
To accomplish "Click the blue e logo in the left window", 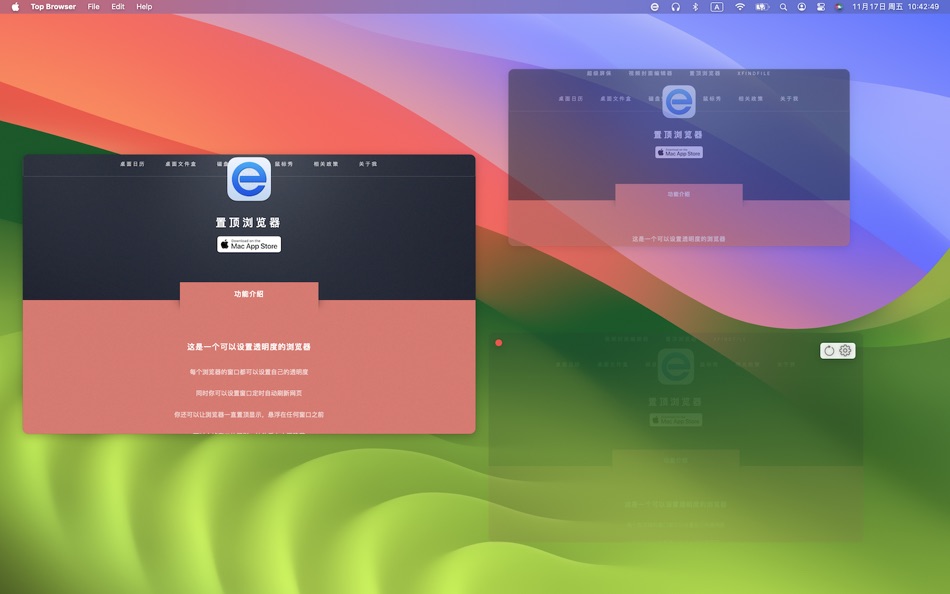I will 249,179.
